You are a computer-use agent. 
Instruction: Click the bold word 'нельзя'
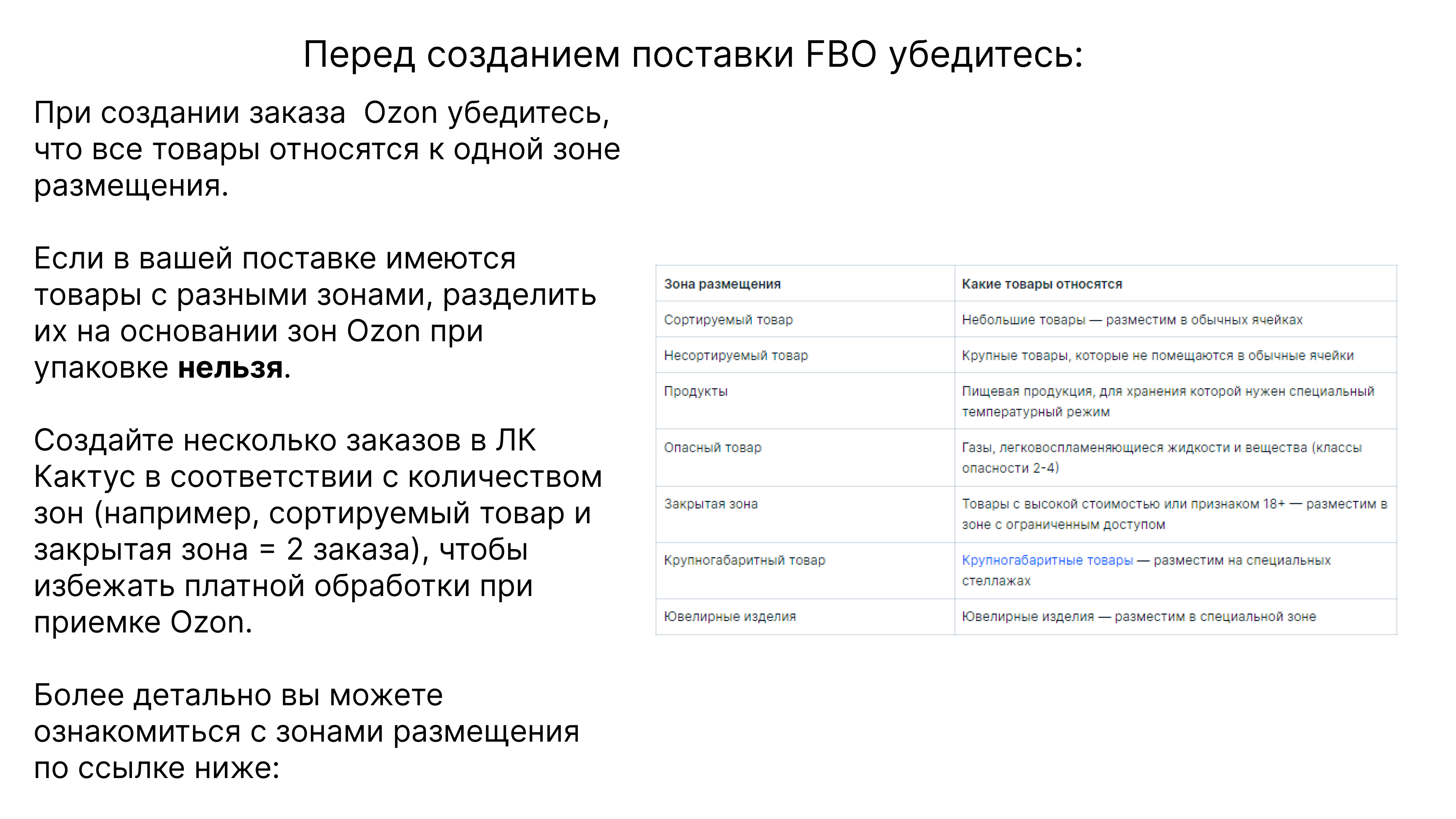[230, 368]
